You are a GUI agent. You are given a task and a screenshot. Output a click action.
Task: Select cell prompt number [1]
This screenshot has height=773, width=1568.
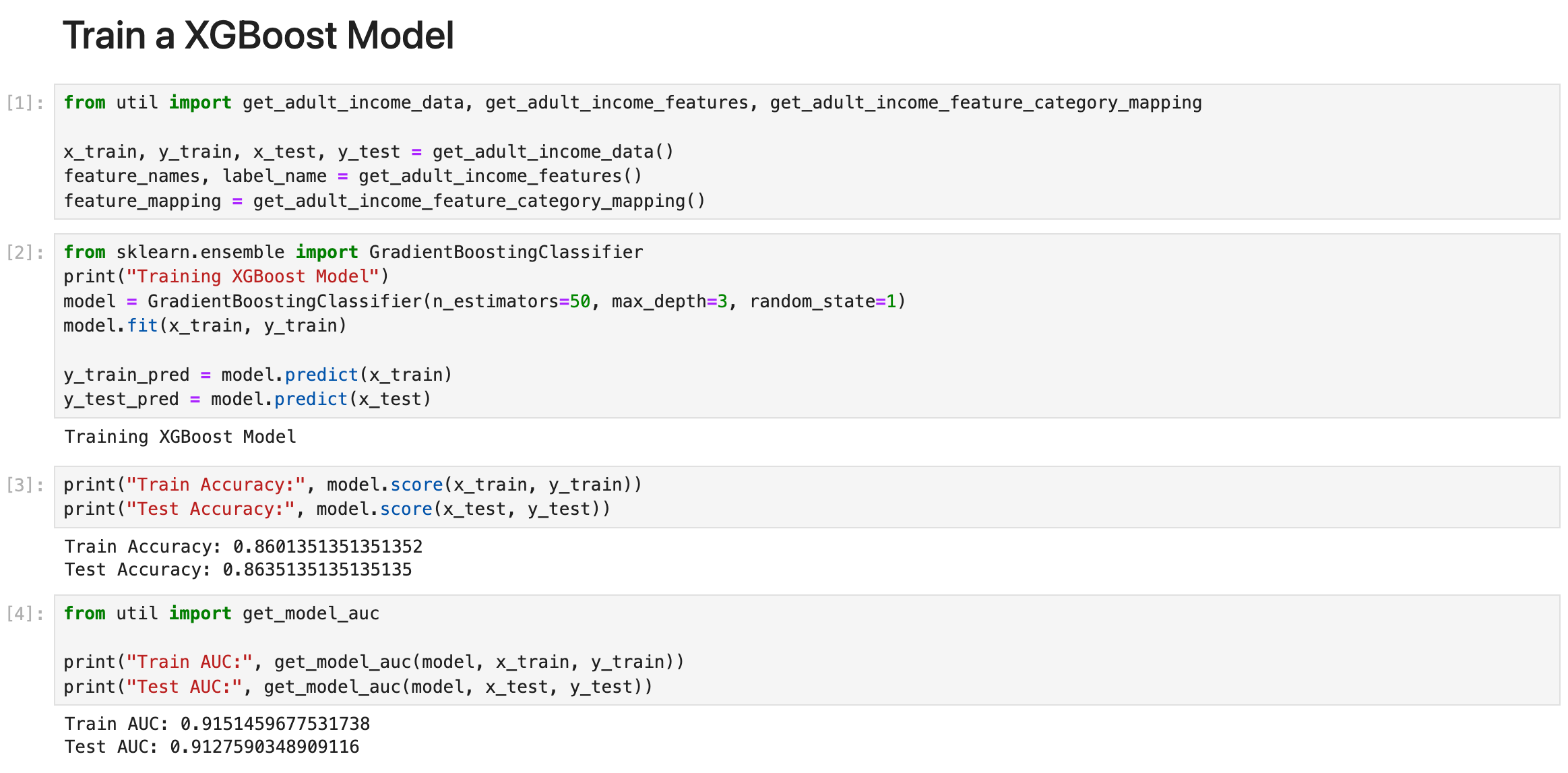[25, 103]
